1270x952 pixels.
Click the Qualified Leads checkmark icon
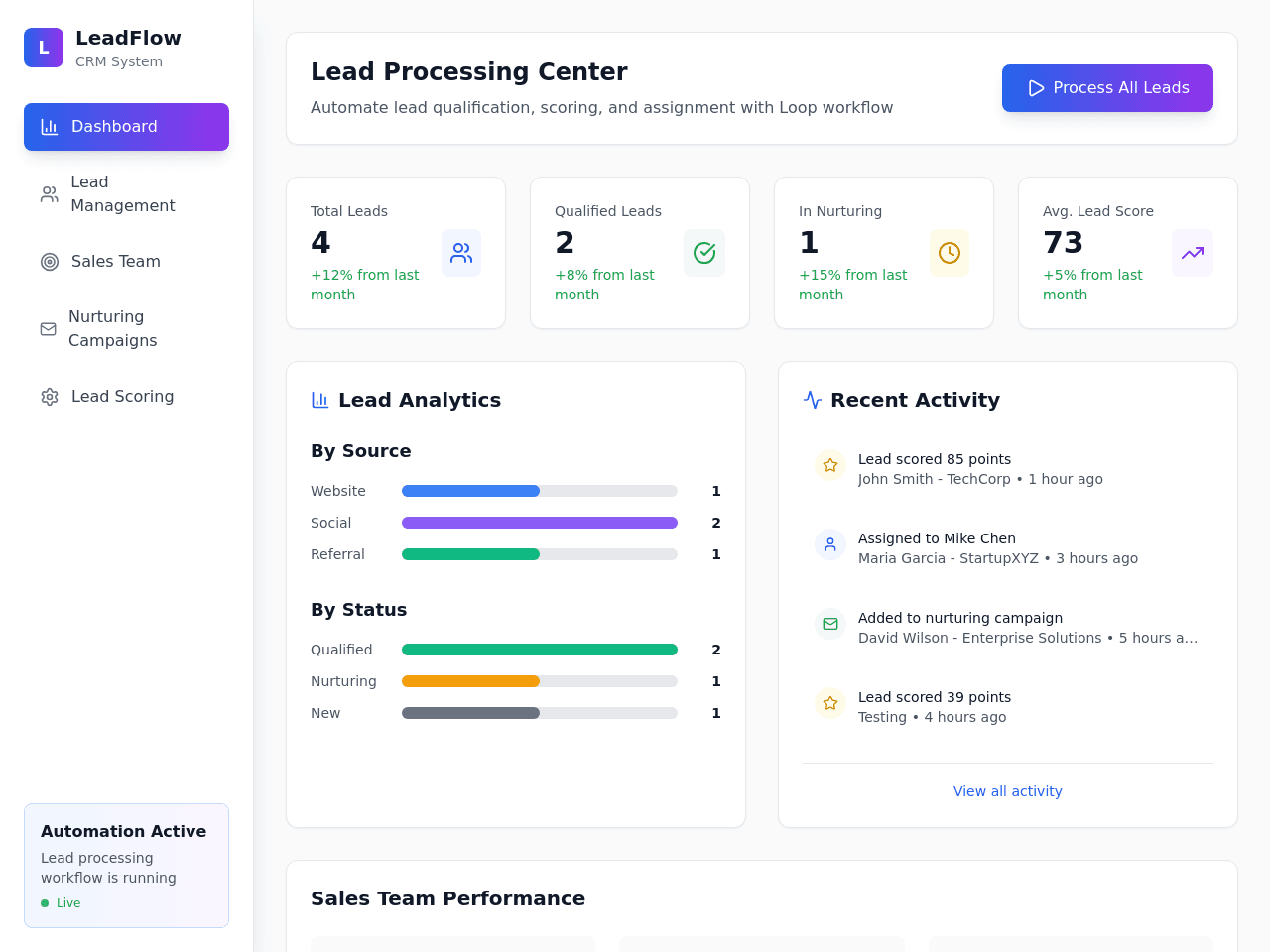pos(704,253)
